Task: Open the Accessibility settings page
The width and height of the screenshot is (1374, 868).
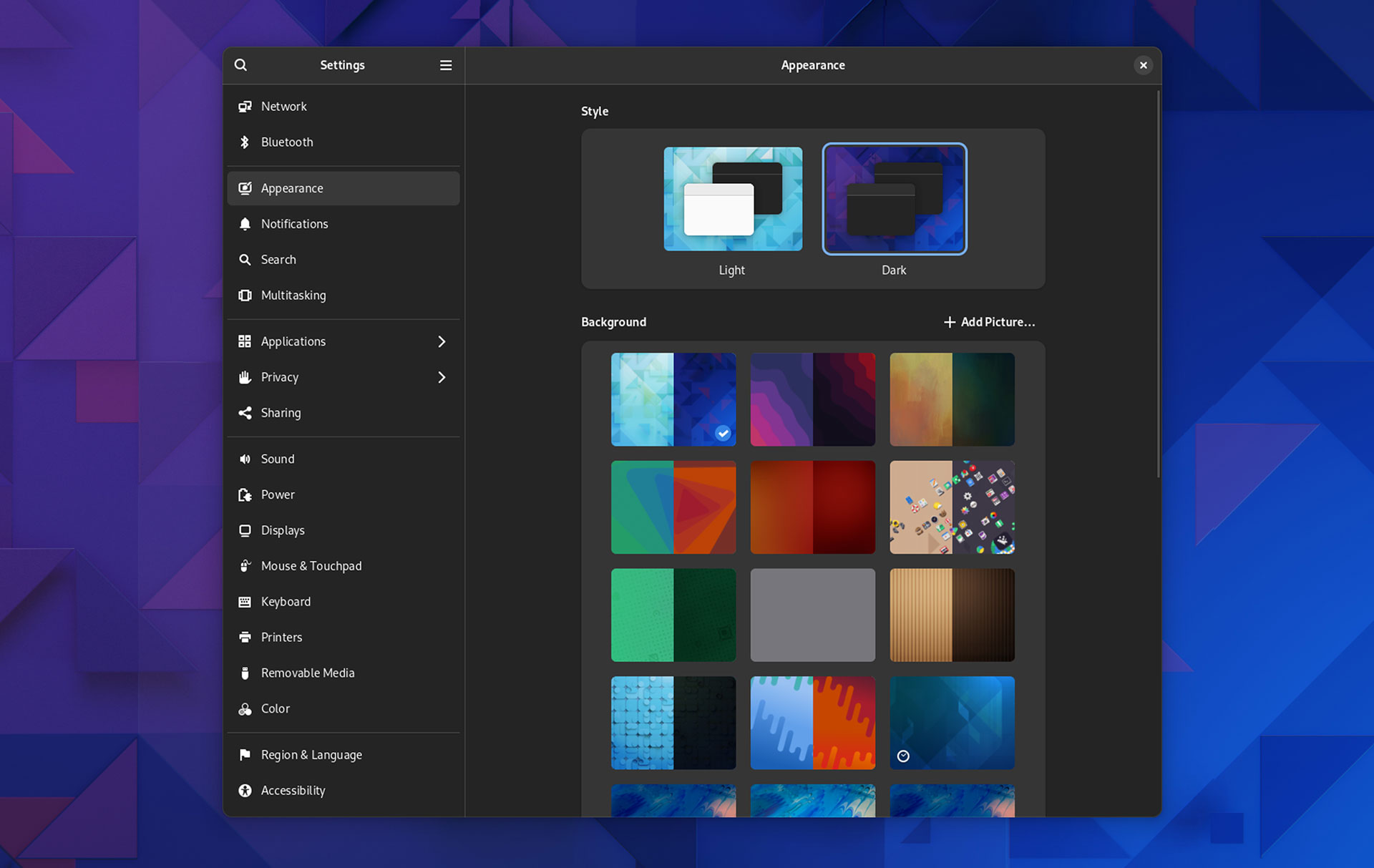Action: [292, 789]
